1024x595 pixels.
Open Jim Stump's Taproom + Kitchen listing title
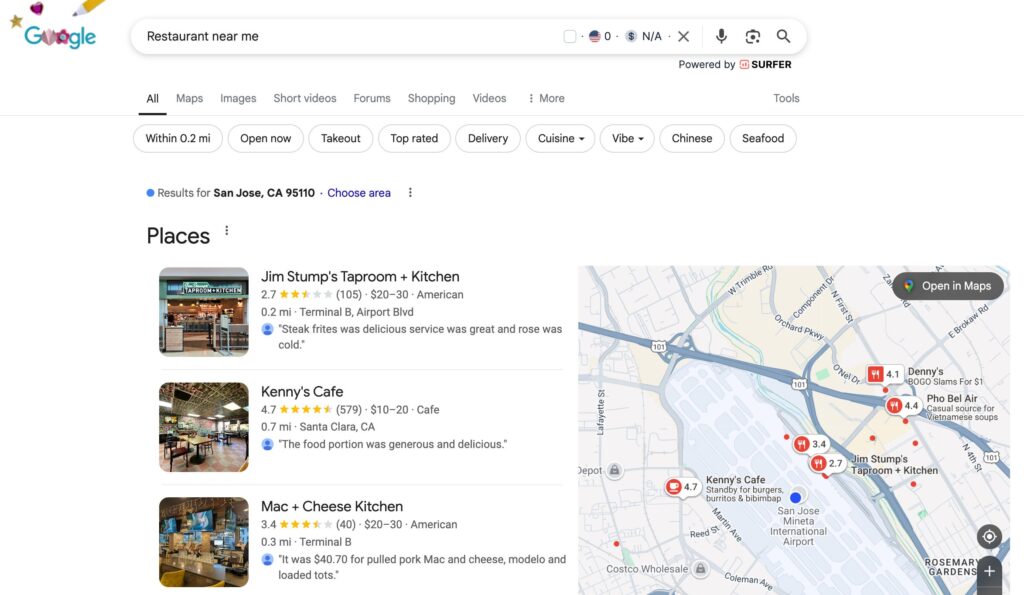coord(360,276)
